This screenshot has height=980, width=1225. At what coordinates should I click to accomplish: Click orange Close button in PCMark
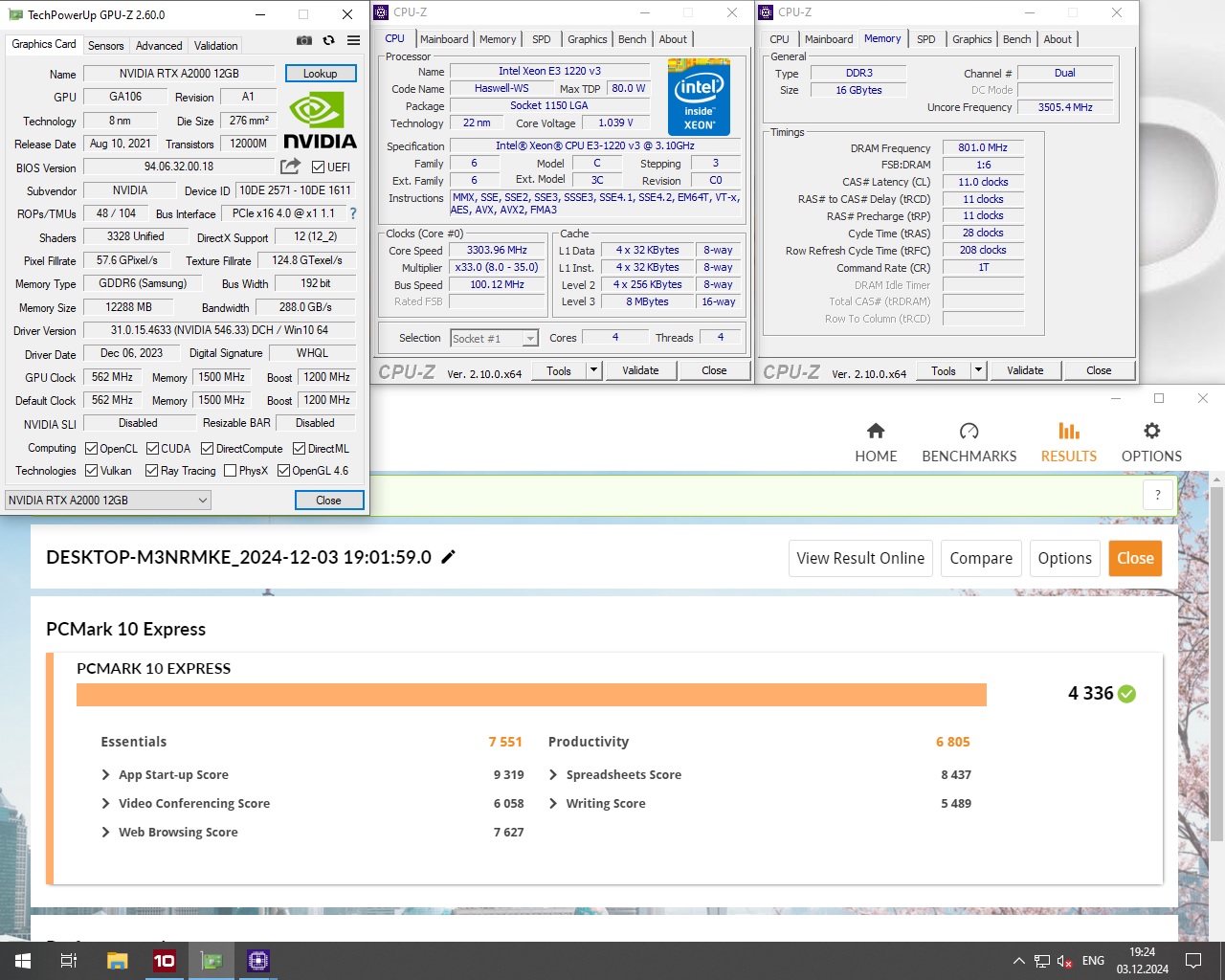point(1135,558)
